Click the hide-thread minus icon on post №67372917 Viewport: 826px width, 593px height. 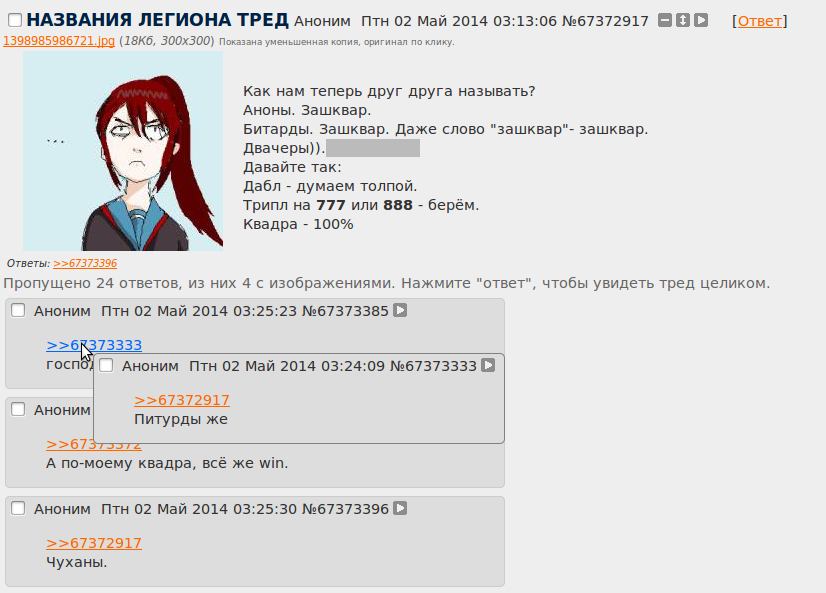[665, 21]
